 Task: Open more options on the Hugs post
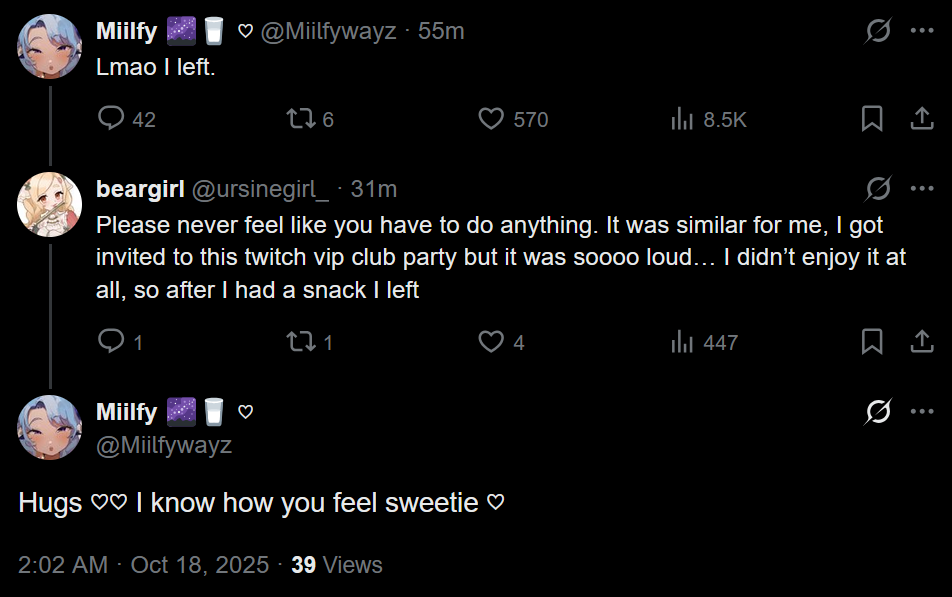921,411
